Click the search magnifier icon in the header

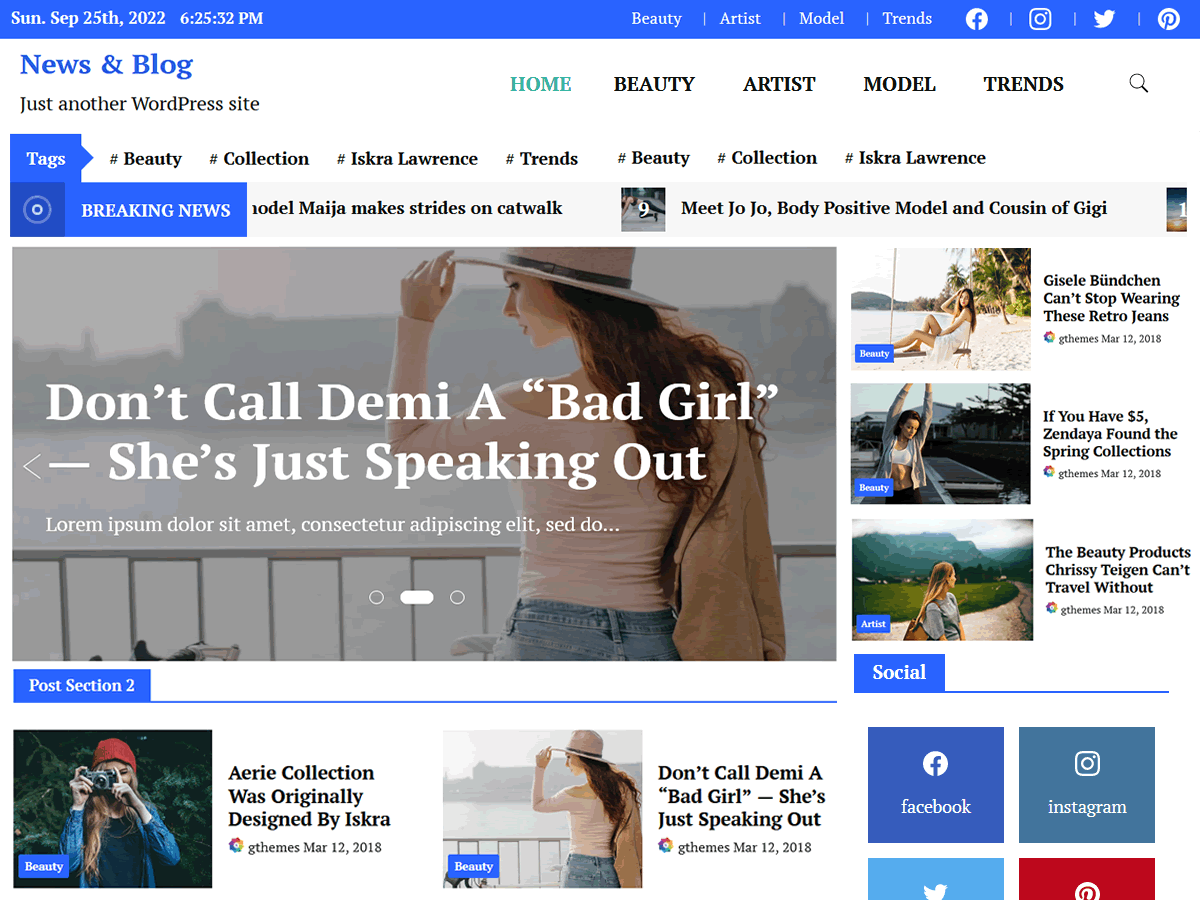click(1138, 83)
